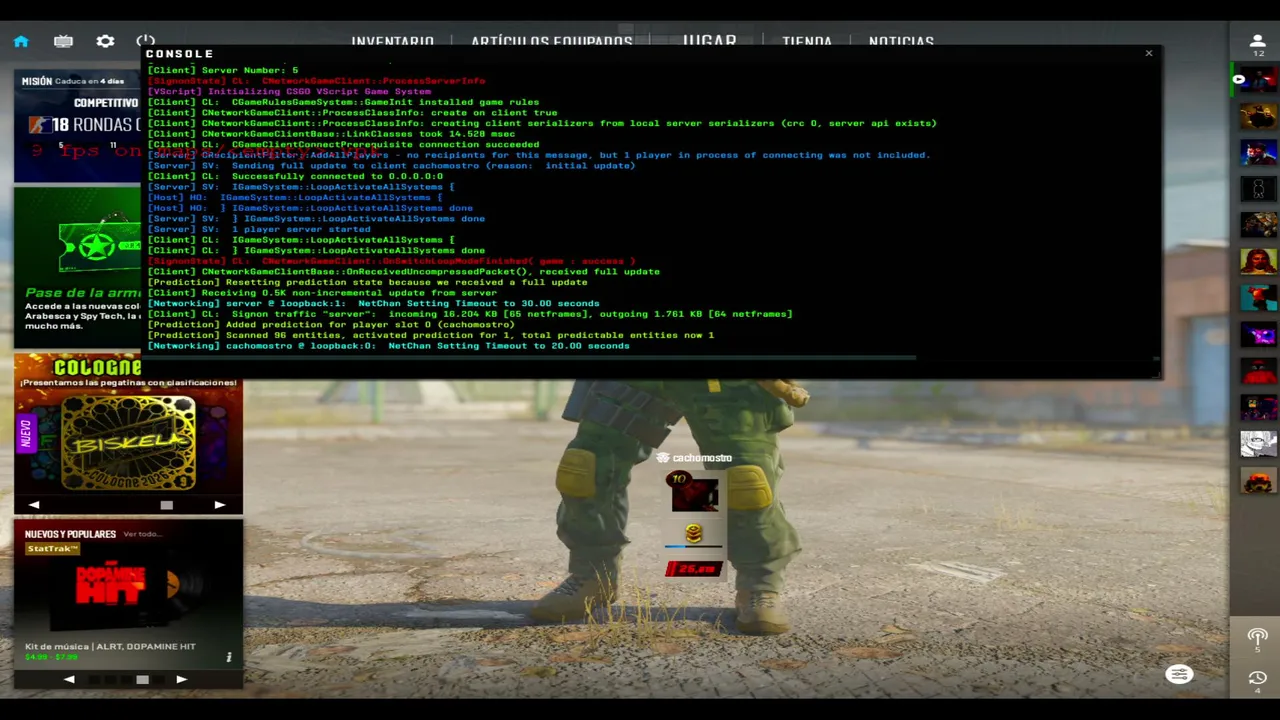
Task: Open the settings gear icon
Action: [x=105, y=41]
